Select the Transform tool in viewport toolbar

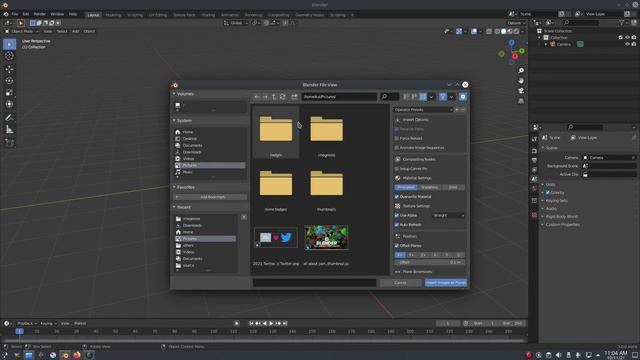click(x=9, y=104)
